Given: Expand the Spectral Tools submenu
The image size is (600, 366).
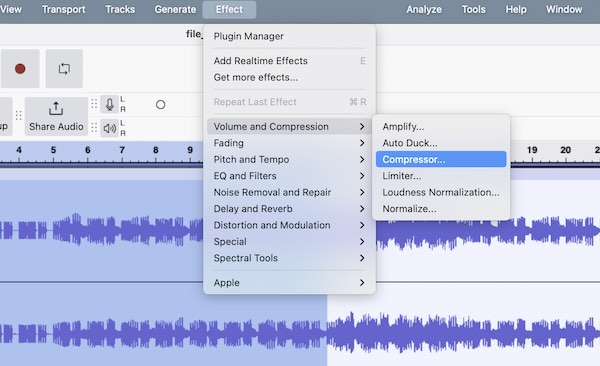Looking at the screenshot, I should tap(289, 258).
